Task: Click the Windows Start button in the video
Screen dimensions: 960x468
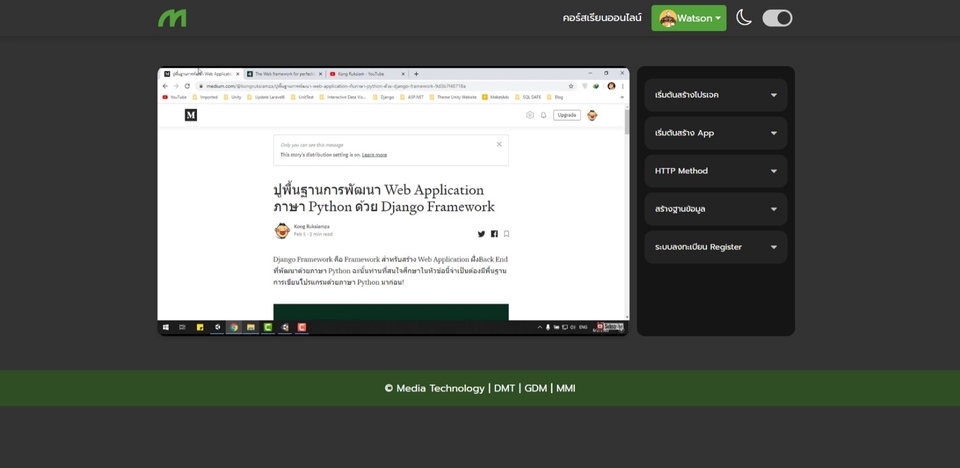Action: [165, 328]
